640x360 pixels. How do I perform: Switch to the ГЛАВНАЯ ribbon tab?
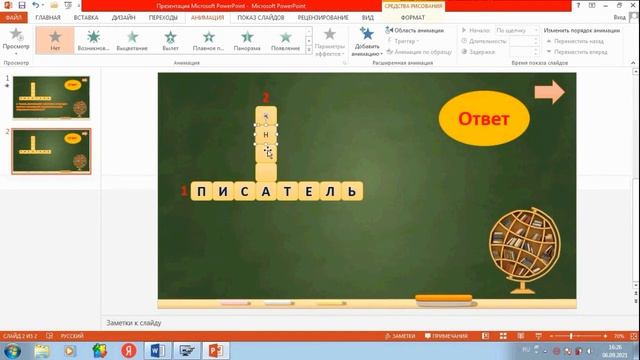coord(48,18)
